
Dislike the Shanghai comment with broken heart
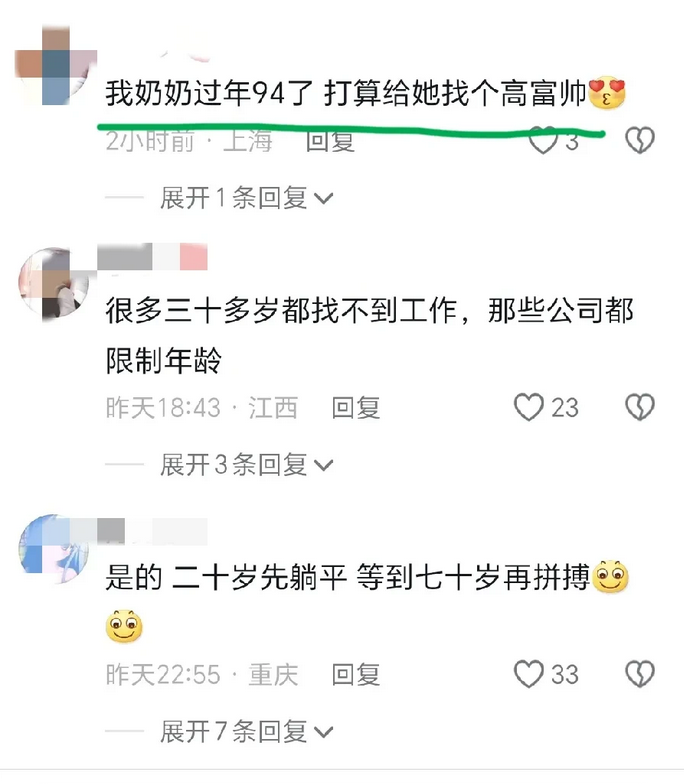tap(640, 140)
